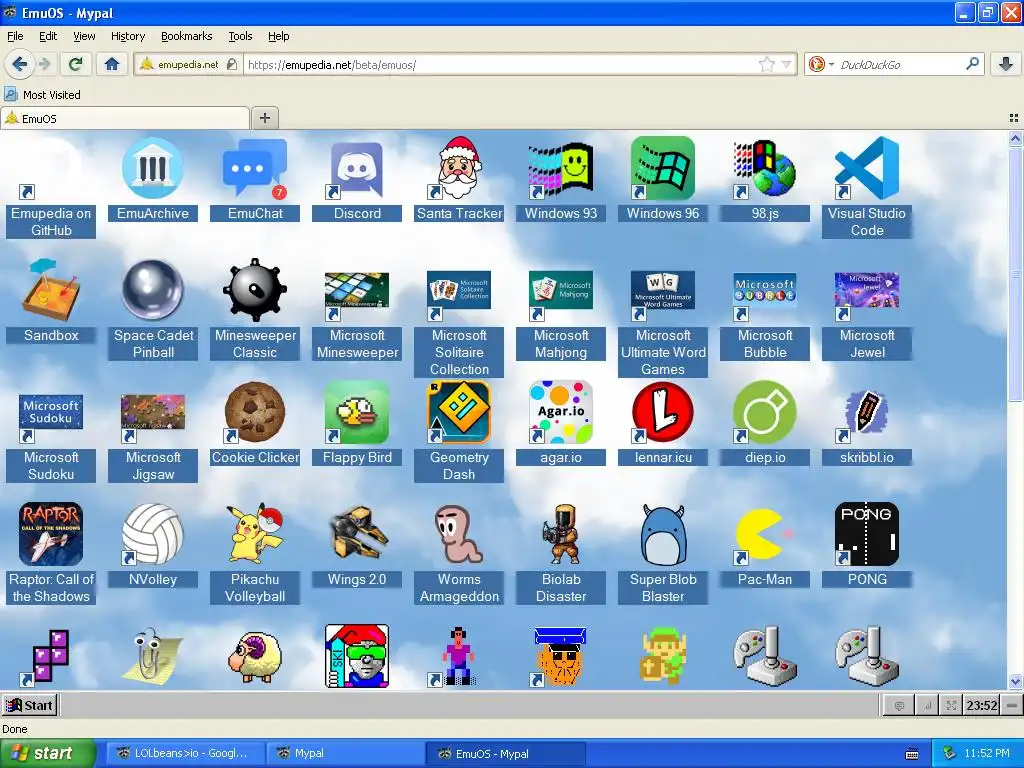
Task: Open the NVolley volleyball icon
Action: tap(153, 534)
